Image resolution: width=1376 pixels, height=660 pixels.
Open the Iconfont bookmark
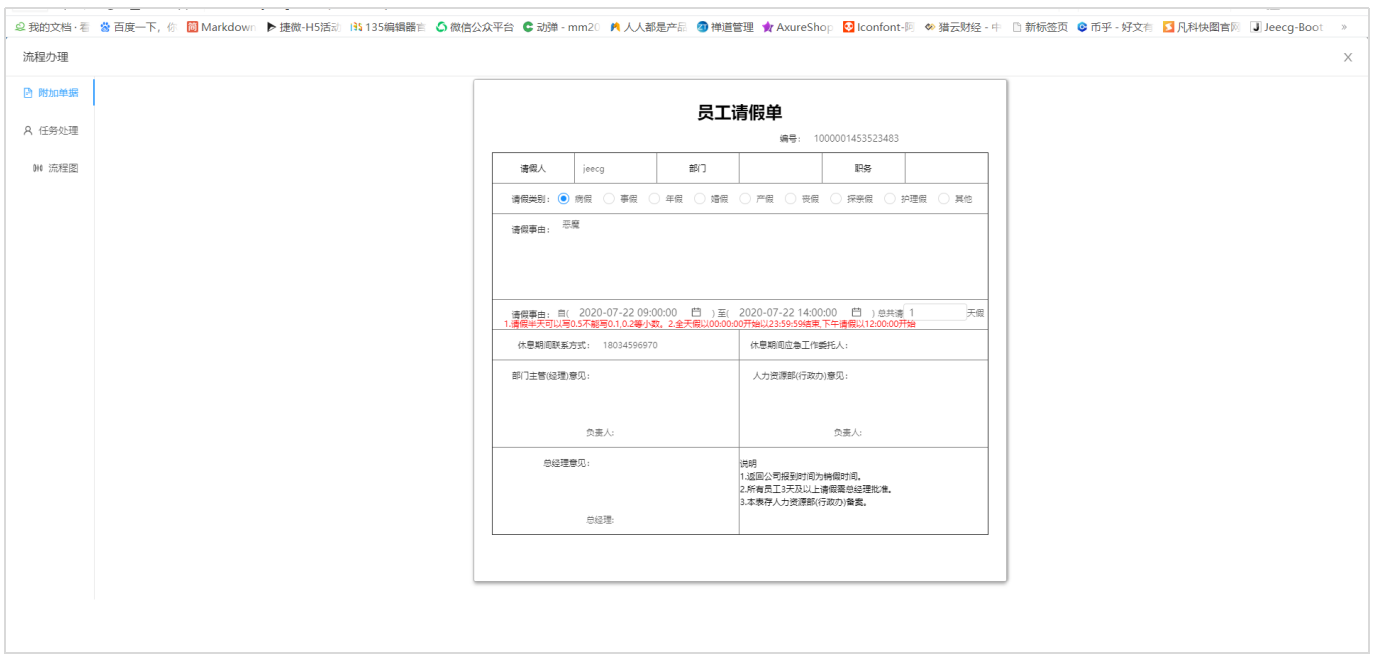click(878, 27)
